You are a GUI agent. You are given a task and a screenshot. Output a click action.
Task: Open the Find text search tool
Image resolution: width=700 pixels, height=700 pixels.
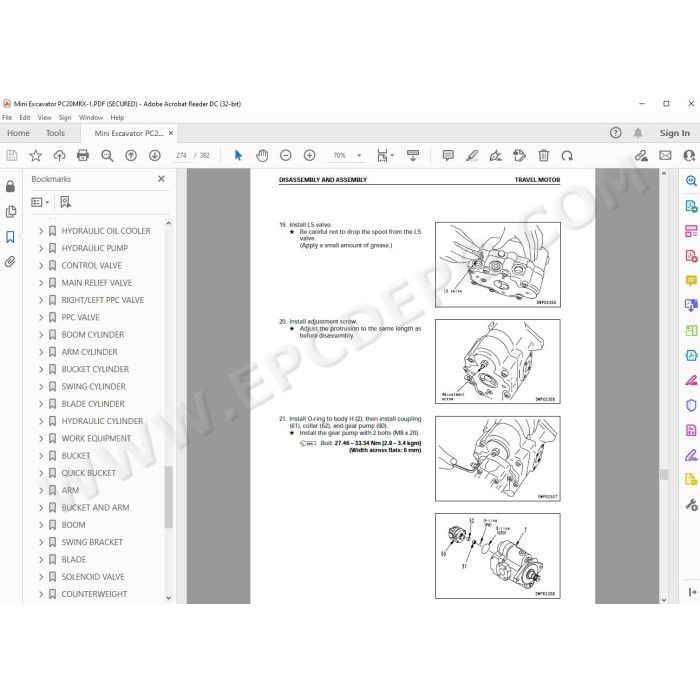point(107,155)
